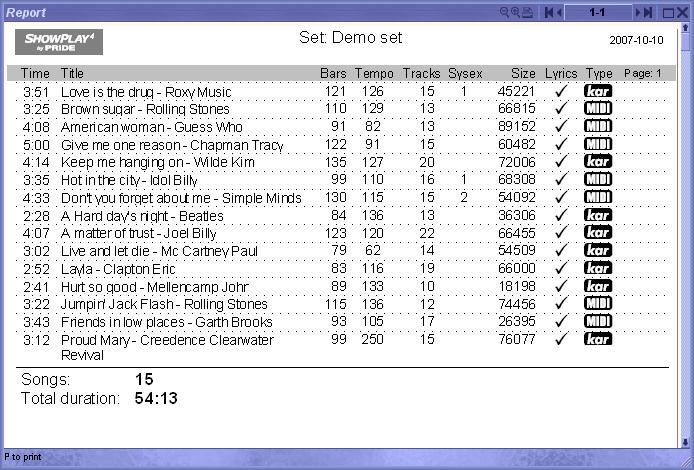Click the Time column header
Viewport: 694px width, 470px height.
(x=35, y=73)
